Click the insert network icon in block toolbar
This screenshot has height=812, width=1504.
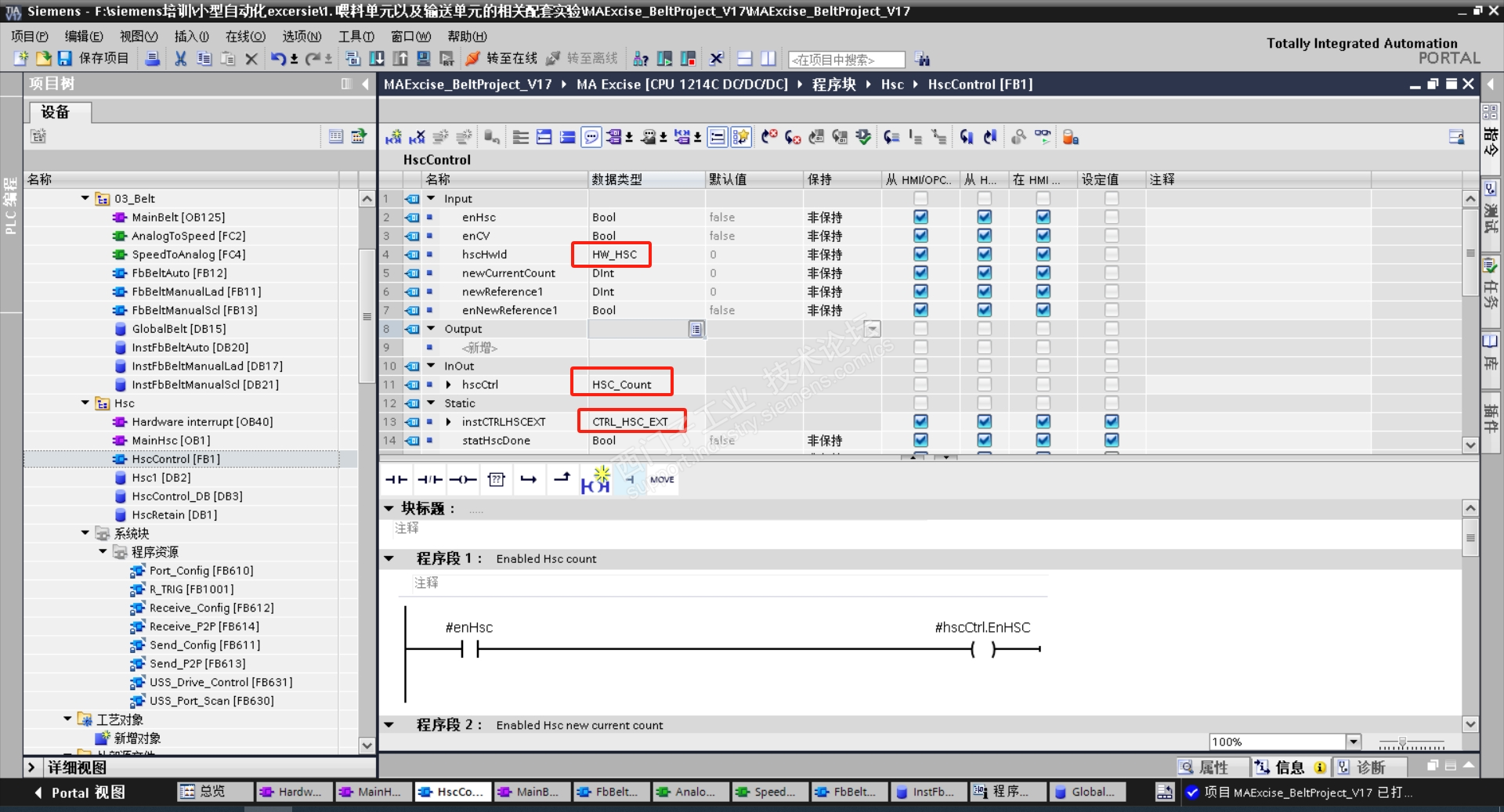393,138
